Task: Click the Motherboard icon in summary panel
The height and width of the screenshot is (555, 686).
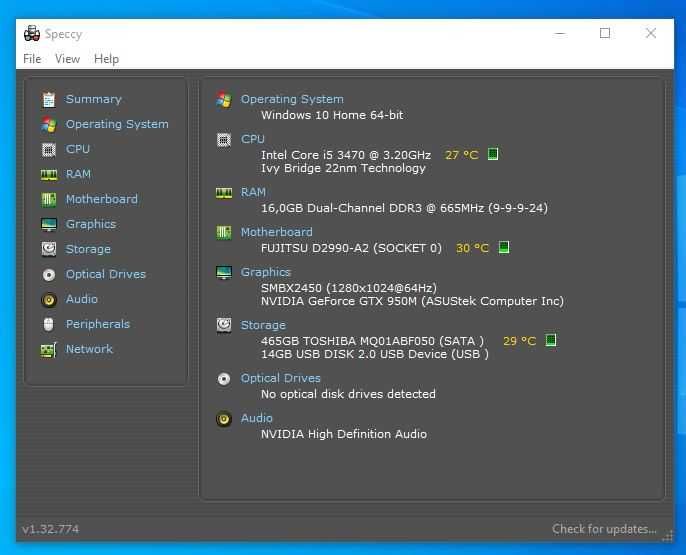Action: pos(224,232)
